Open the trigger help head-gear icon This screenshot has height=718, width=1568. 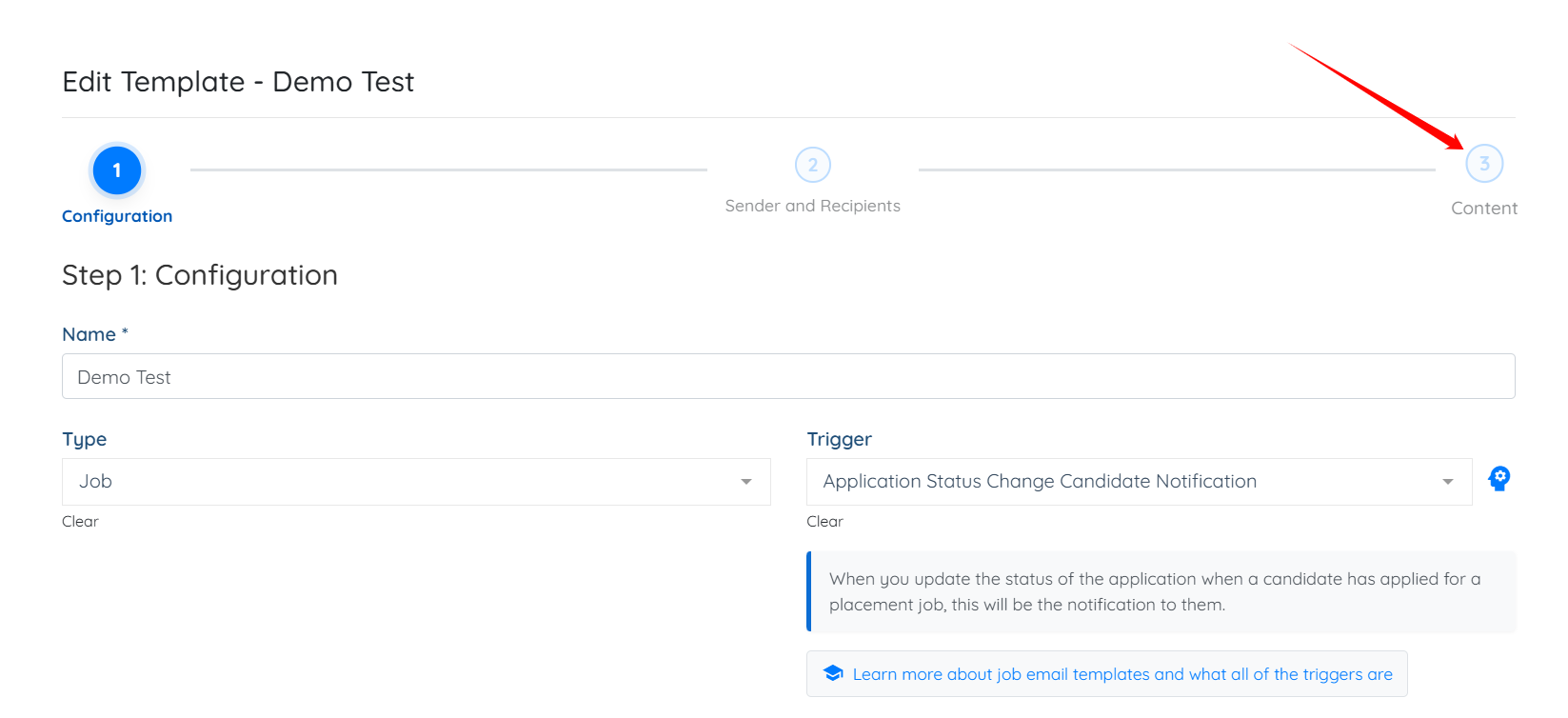tap(1499, 478)
